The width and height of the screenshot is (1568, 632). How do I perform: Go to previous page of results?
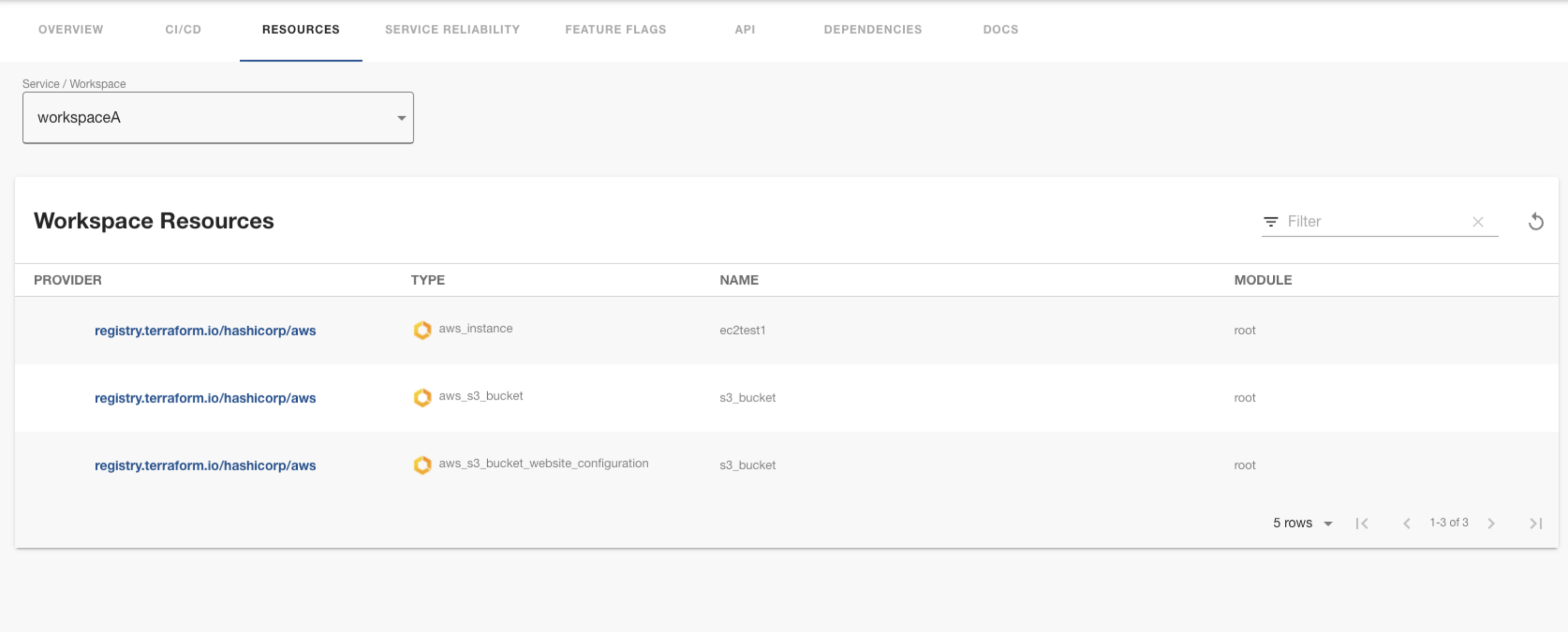(1406, 523)
